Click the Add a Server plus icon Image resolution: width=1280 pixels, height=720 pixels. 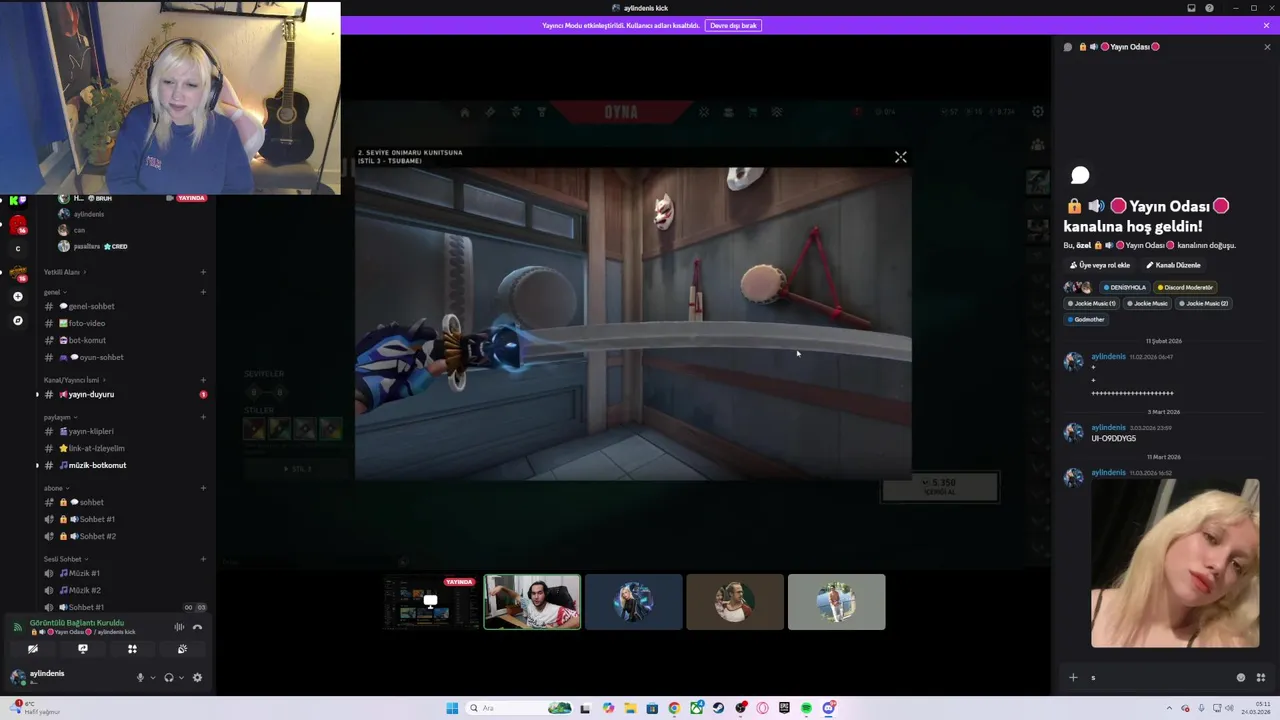click(x=17, y=297)
